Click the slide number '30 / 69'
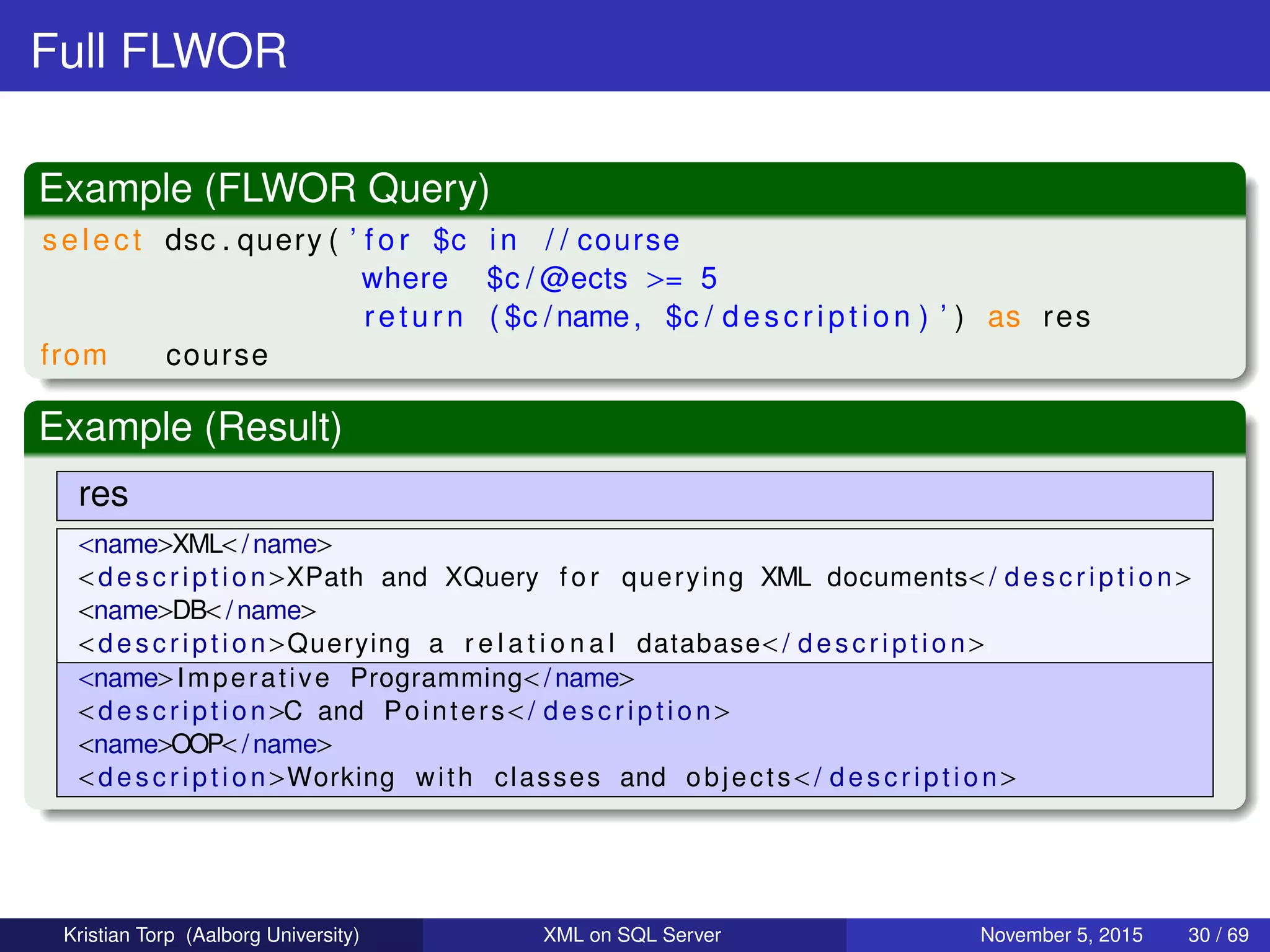The height and width of the screenshot is (952, 1270). [1219, 935]
